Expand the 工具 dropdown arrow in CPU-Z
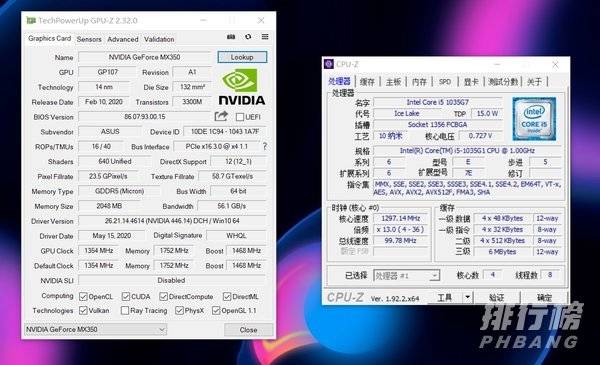600x365 pixels. click(467, 297)
